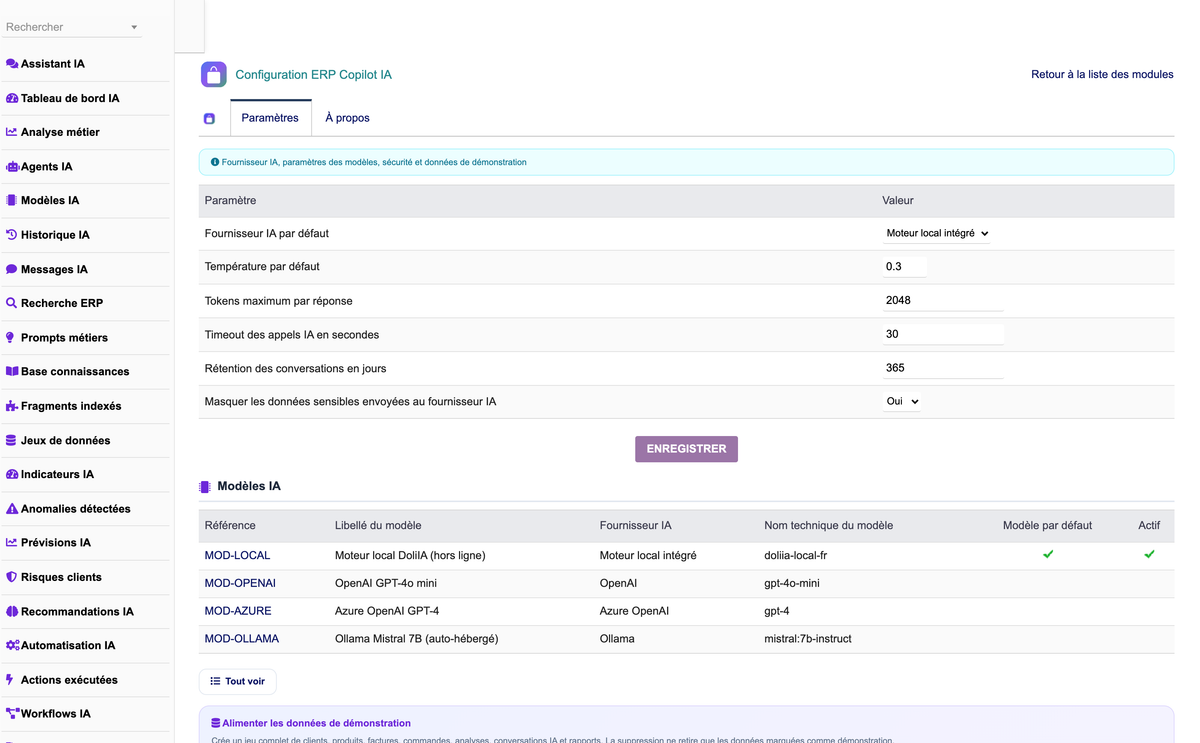Open Historique IA menu entry
This screenshot has height=743, width=1200.
click(55, 235)
